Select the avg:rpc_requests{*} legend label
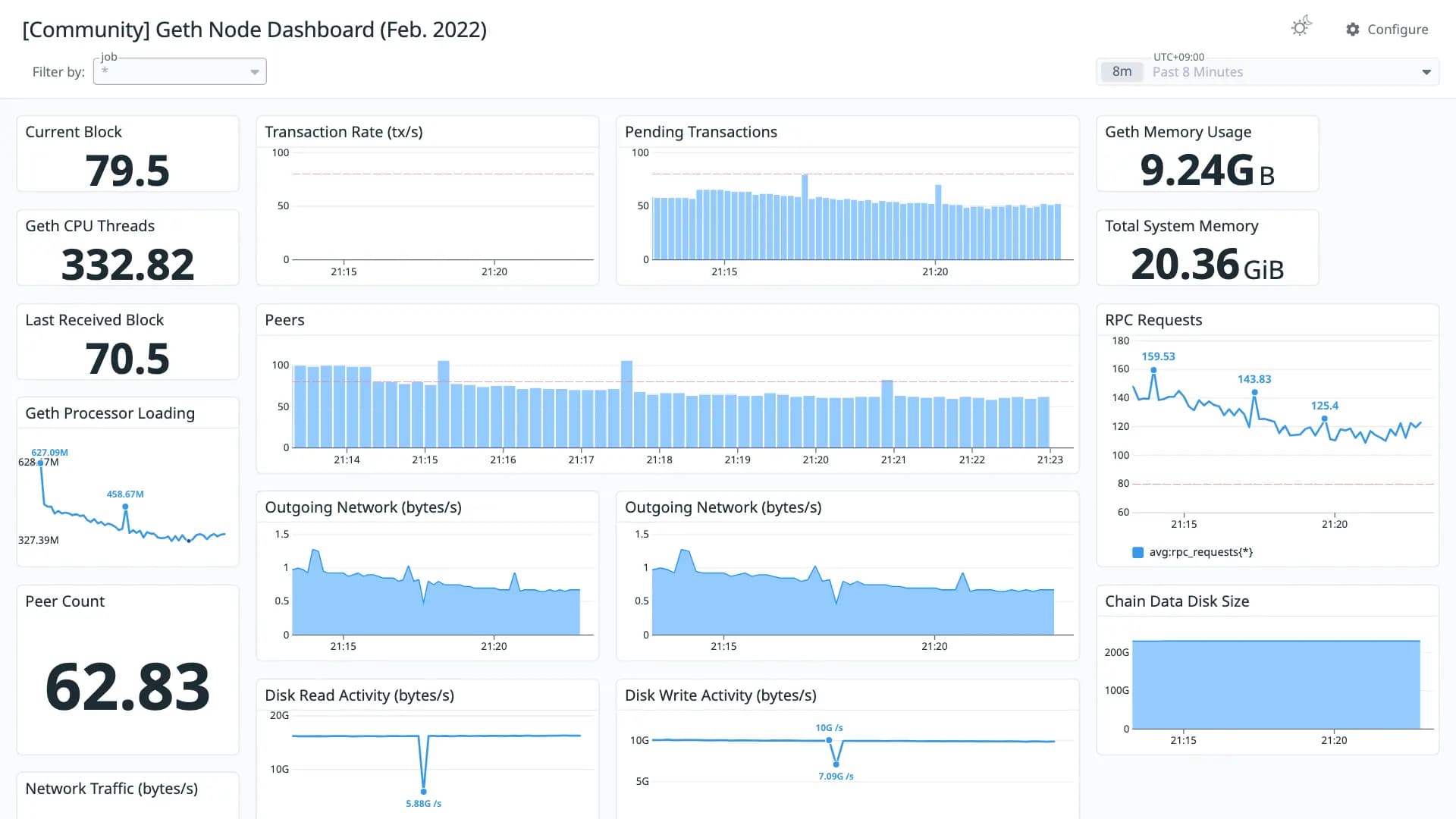Image resolution: width=1456 pixels, height=819 pixels. [1200, 552]
